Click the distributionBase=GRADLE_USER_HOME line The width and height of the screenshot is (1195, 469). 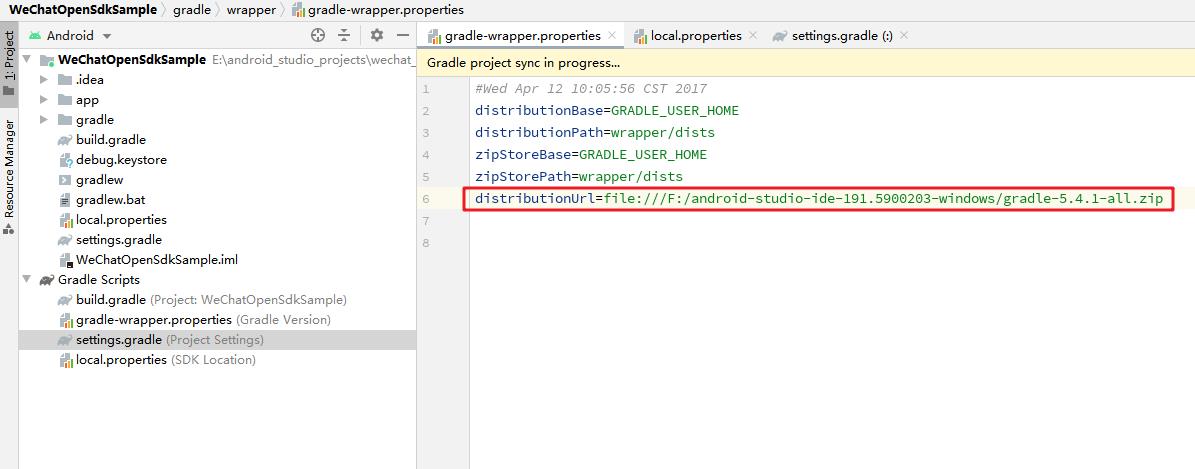point(607,111)
